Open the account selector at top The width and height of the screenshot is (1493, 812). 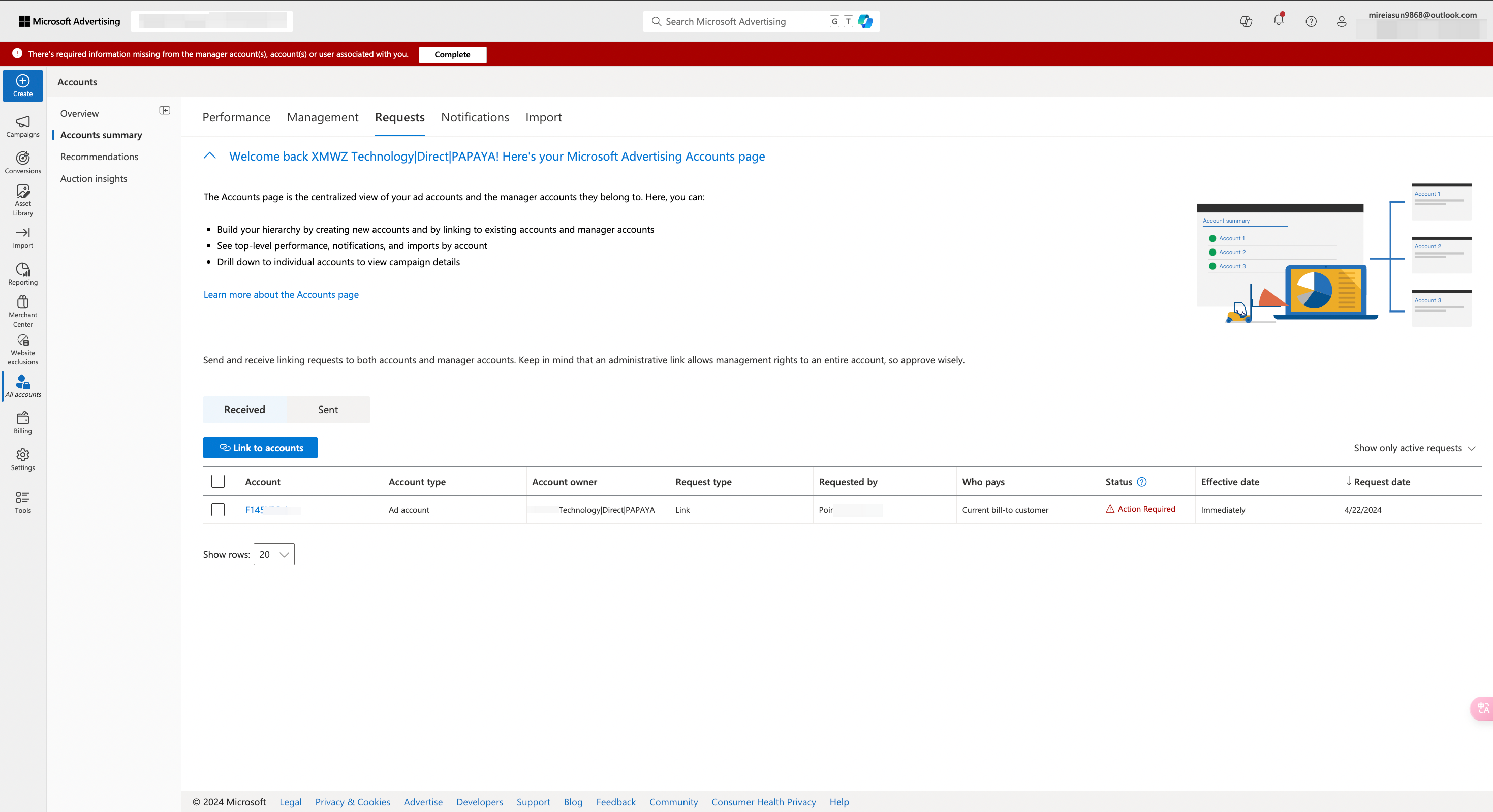pos(211,21)
